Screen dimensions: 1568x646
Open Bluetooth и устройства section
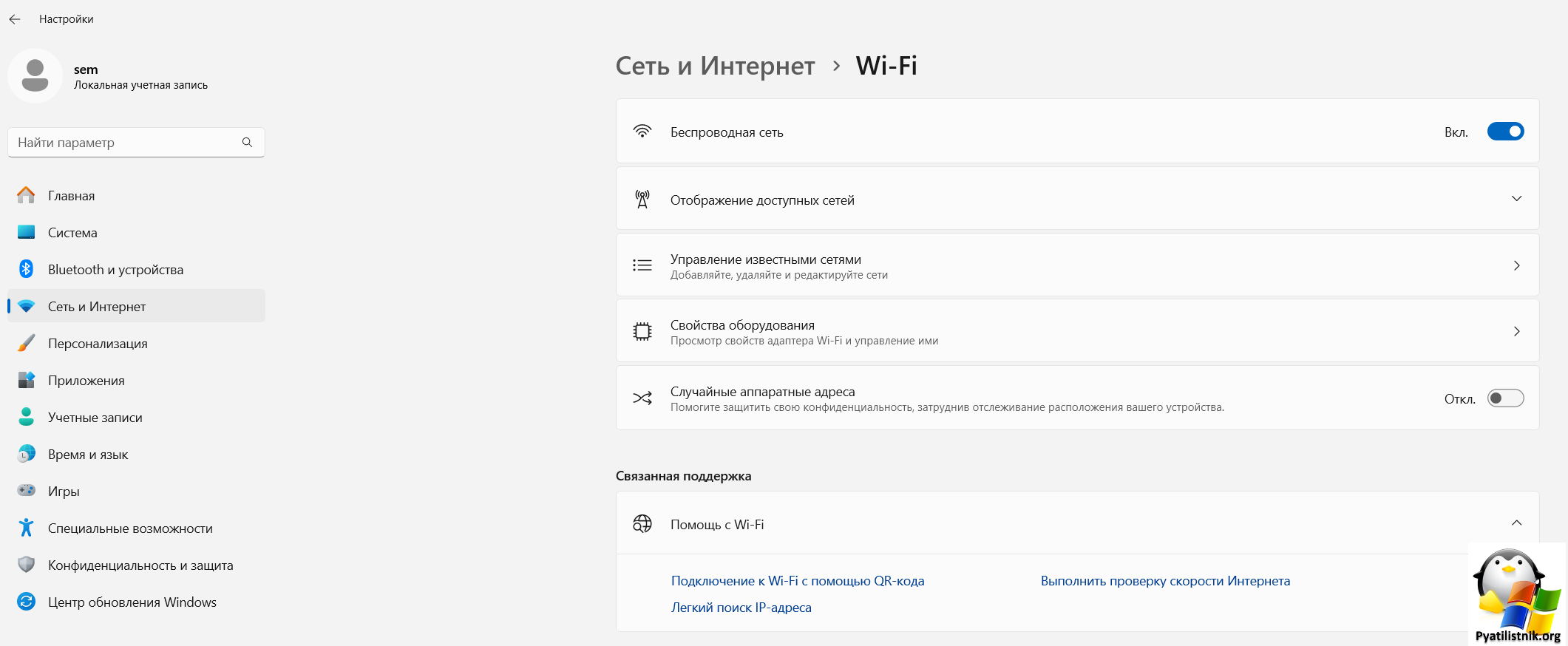coord(136,269)
